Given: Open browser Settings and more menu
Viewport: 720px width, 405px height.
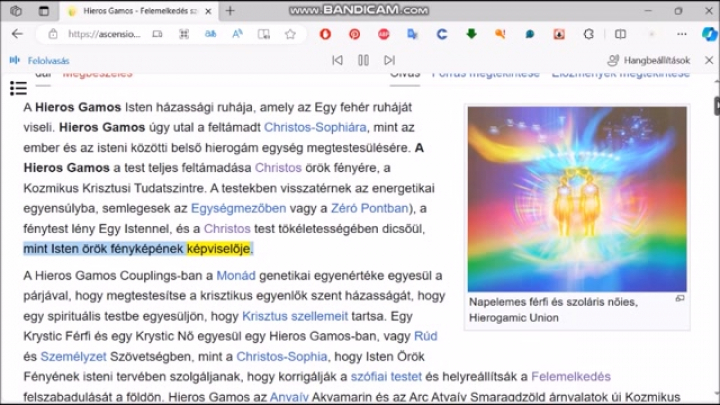Looking at the screenshot, I should pos(682,34).
